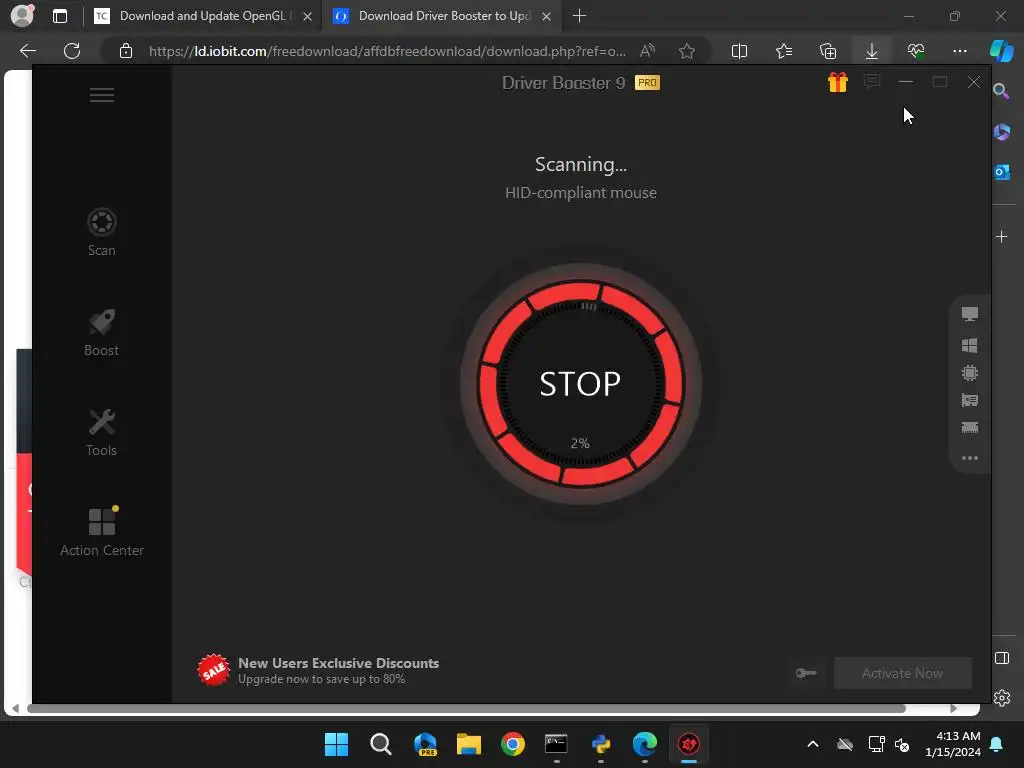The image size is (1024, 768).
Task: Open the Python app from taskbar
Action: [601, 744]
